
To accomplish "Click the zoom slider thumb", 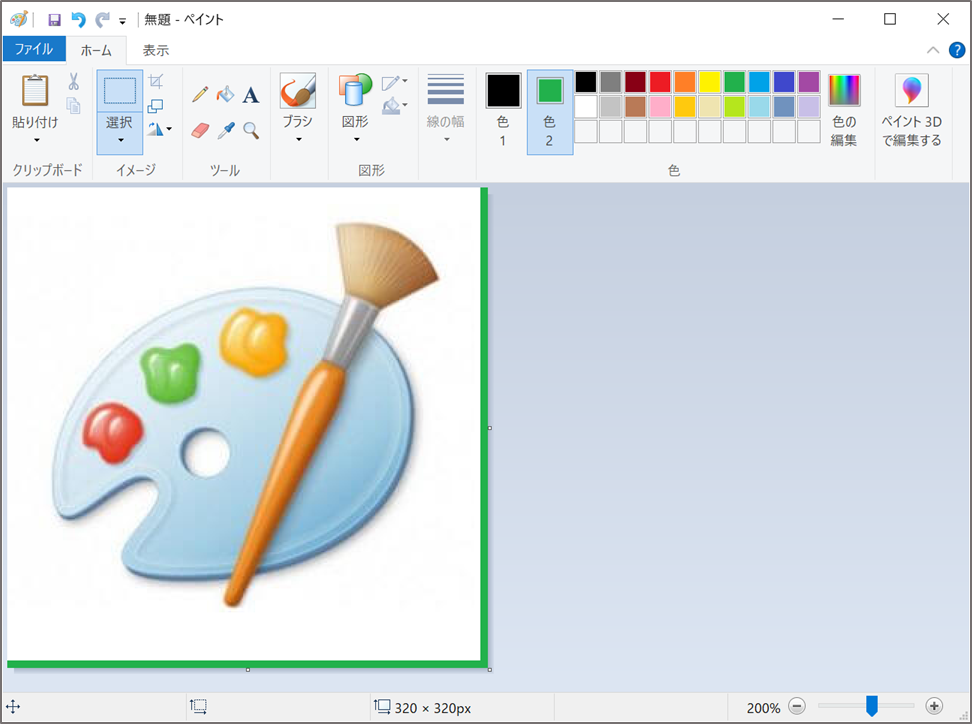I will point(872,705).
